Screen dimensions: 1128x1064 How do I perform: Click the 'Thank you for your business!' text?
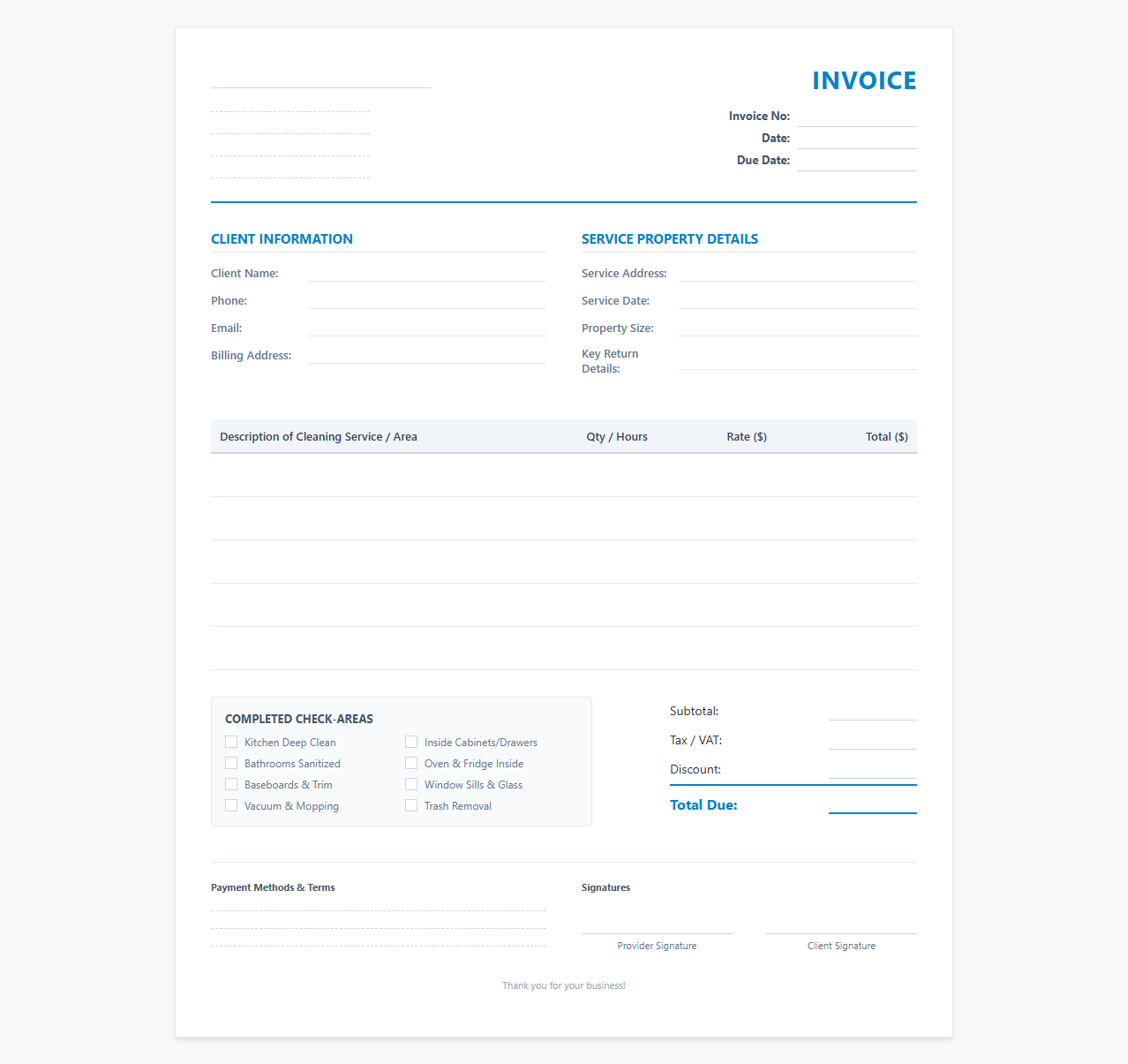tap(564, 985)
